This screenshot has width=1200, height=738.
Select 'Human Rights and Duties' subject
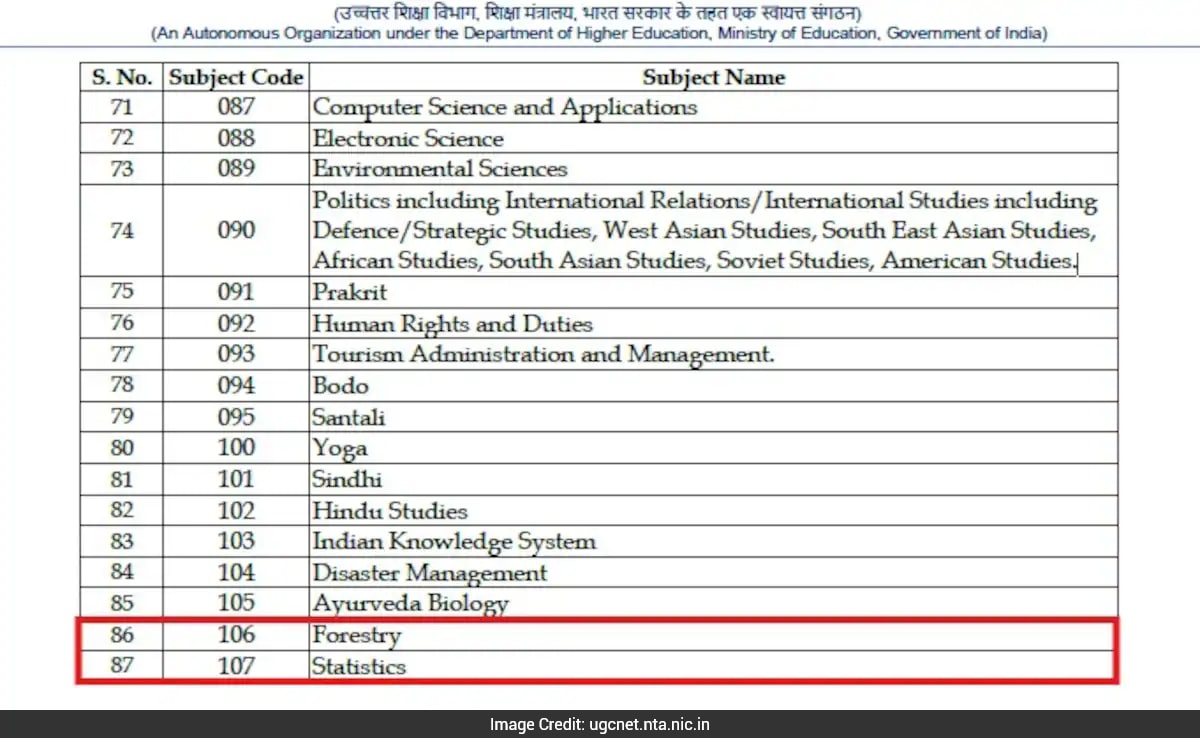(452, 324)
